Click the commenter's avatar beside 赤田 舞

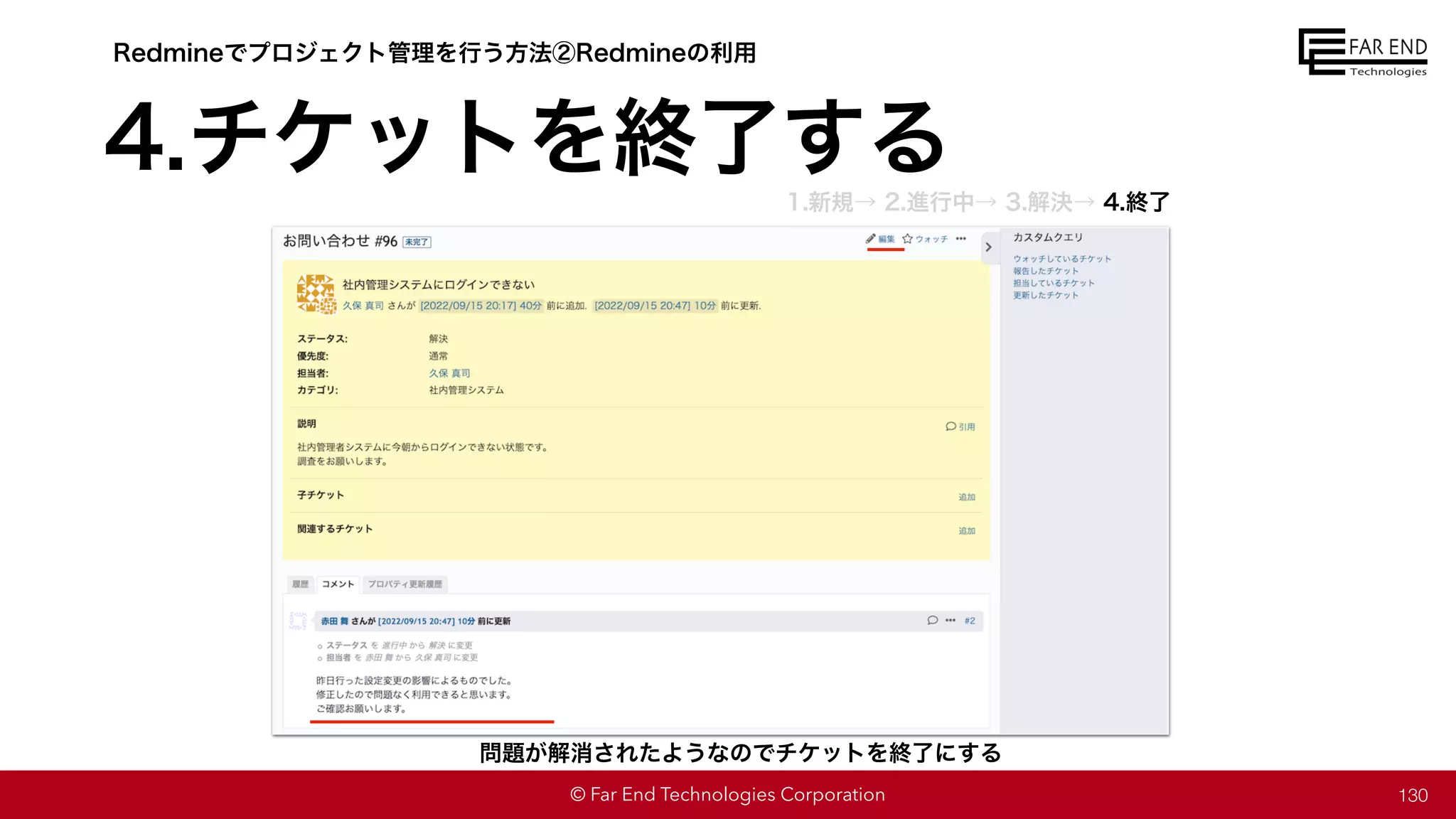point(298,621)
